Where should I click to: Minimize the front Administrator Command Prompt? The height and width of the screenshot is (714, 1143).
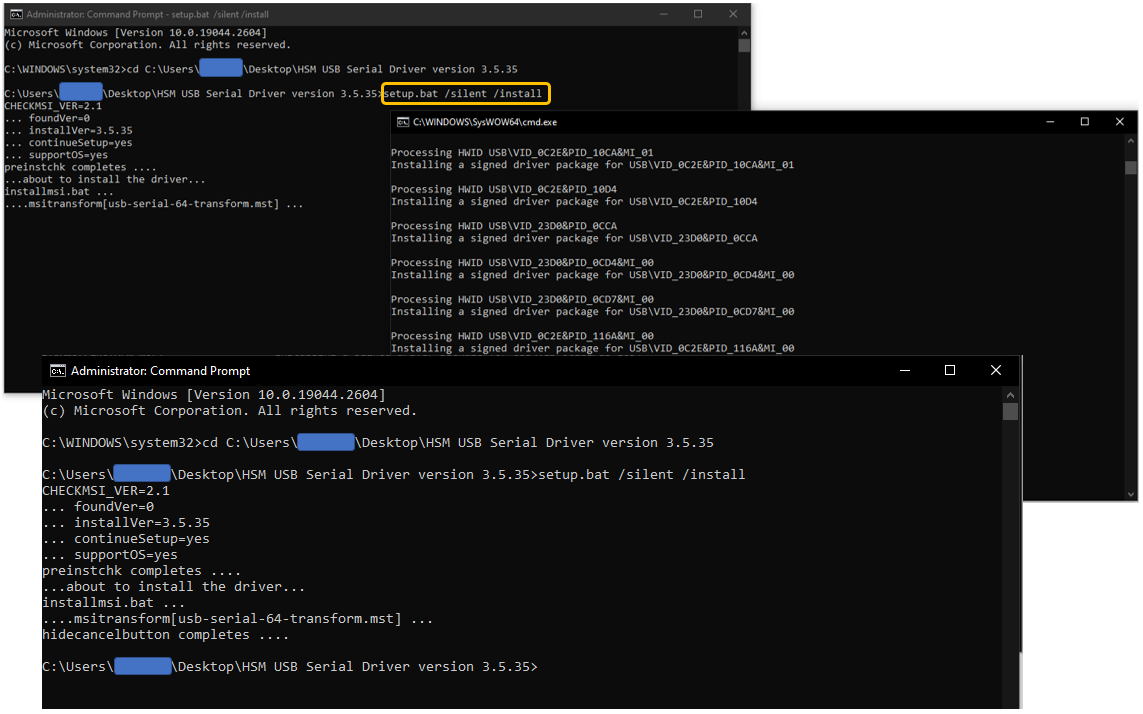coord(905,369)
